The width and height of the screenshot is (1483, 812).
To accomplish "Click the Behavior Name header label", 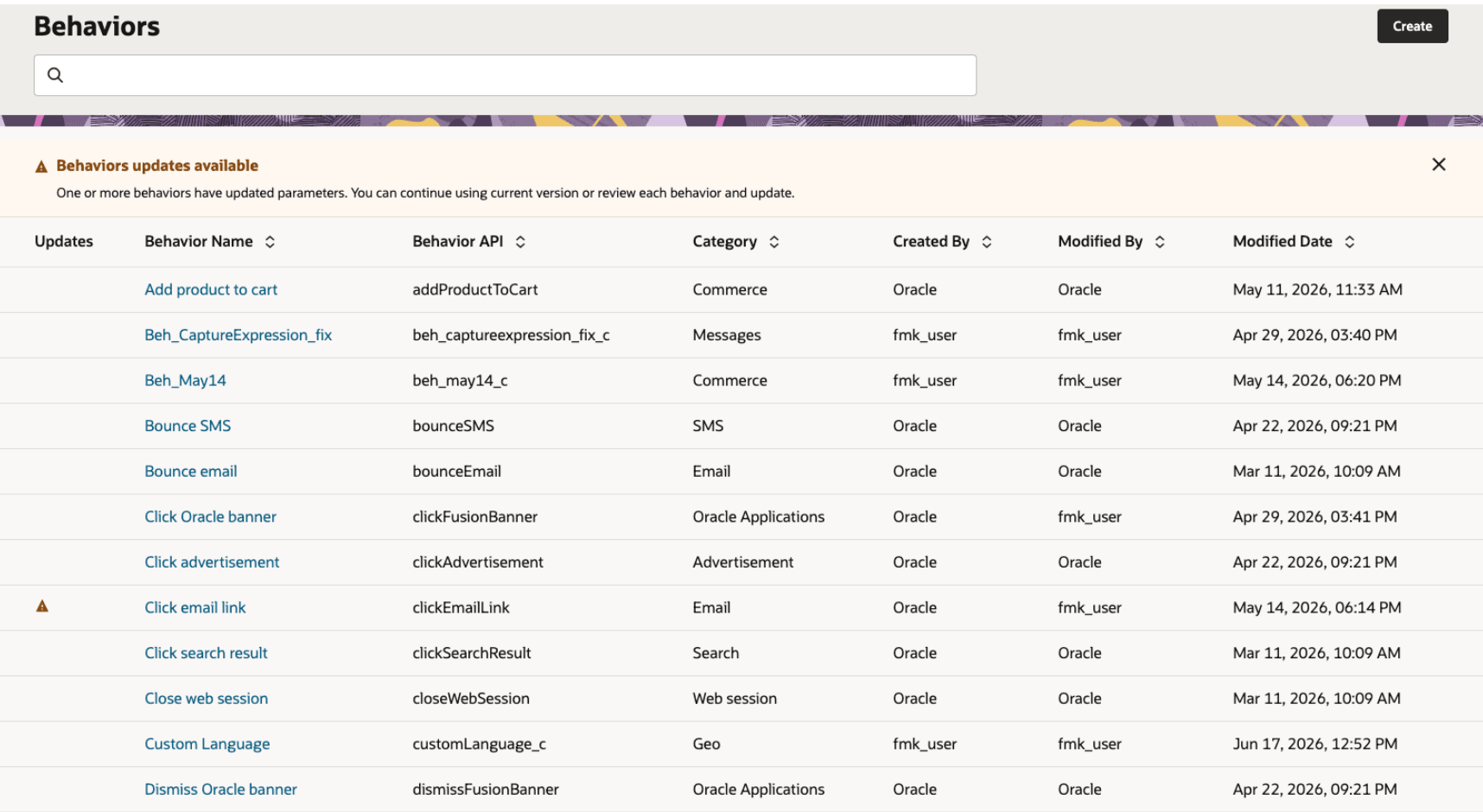I will [199, 242].
